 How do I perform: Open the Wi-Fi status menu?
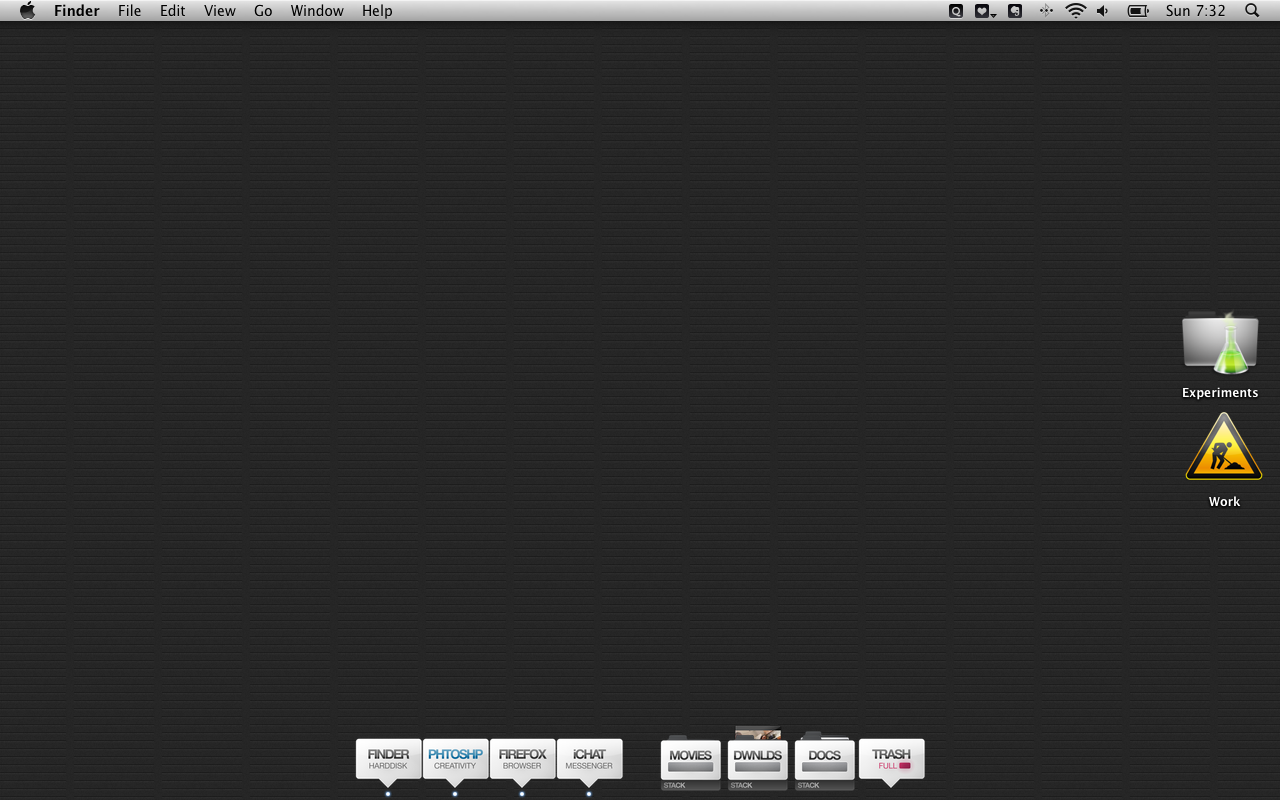click(1076, 11)
